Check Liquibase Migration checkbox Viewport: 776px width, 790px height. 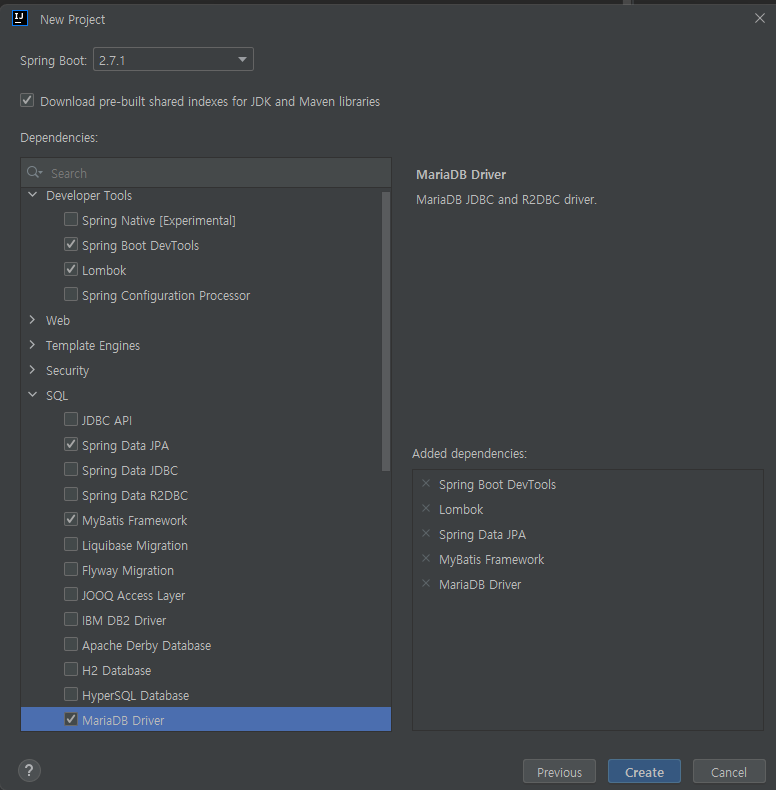click(x=71, y=544)
